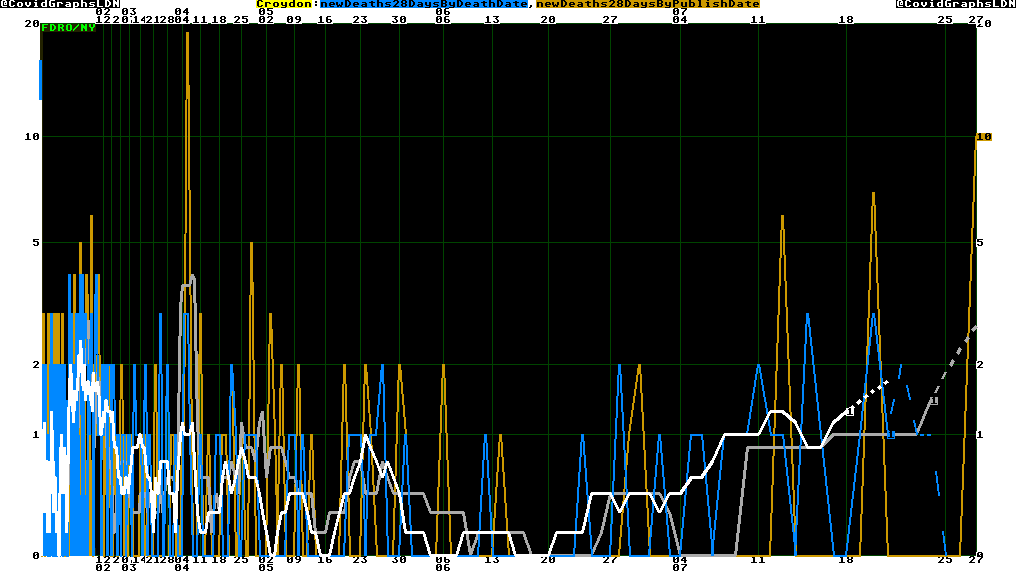Screen dimensions: 1016x572
Task: Click month label 05 on top axis
Action: [266, 12]
